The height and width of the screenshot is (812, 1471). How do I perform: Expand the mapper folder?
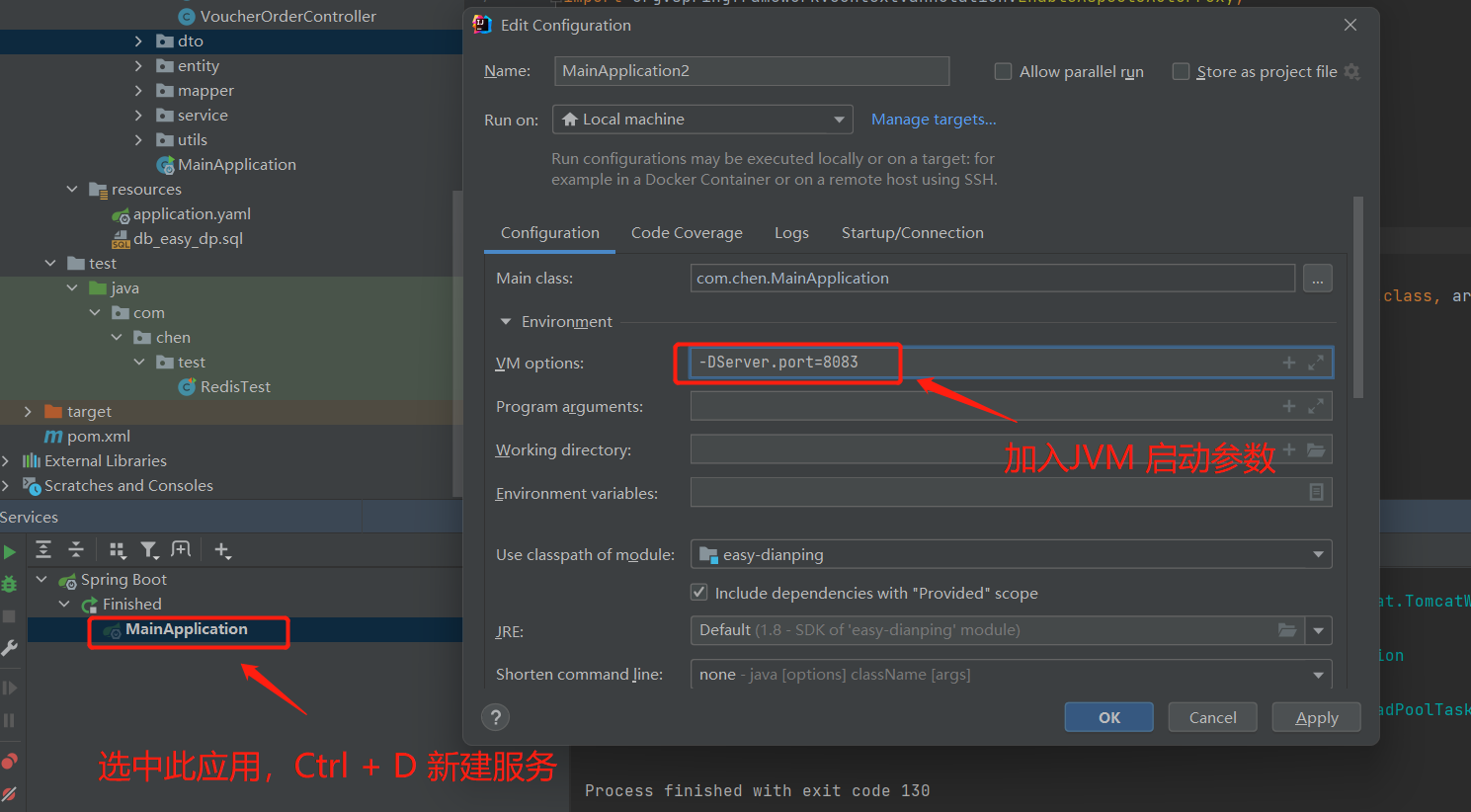tap(138, 91)
